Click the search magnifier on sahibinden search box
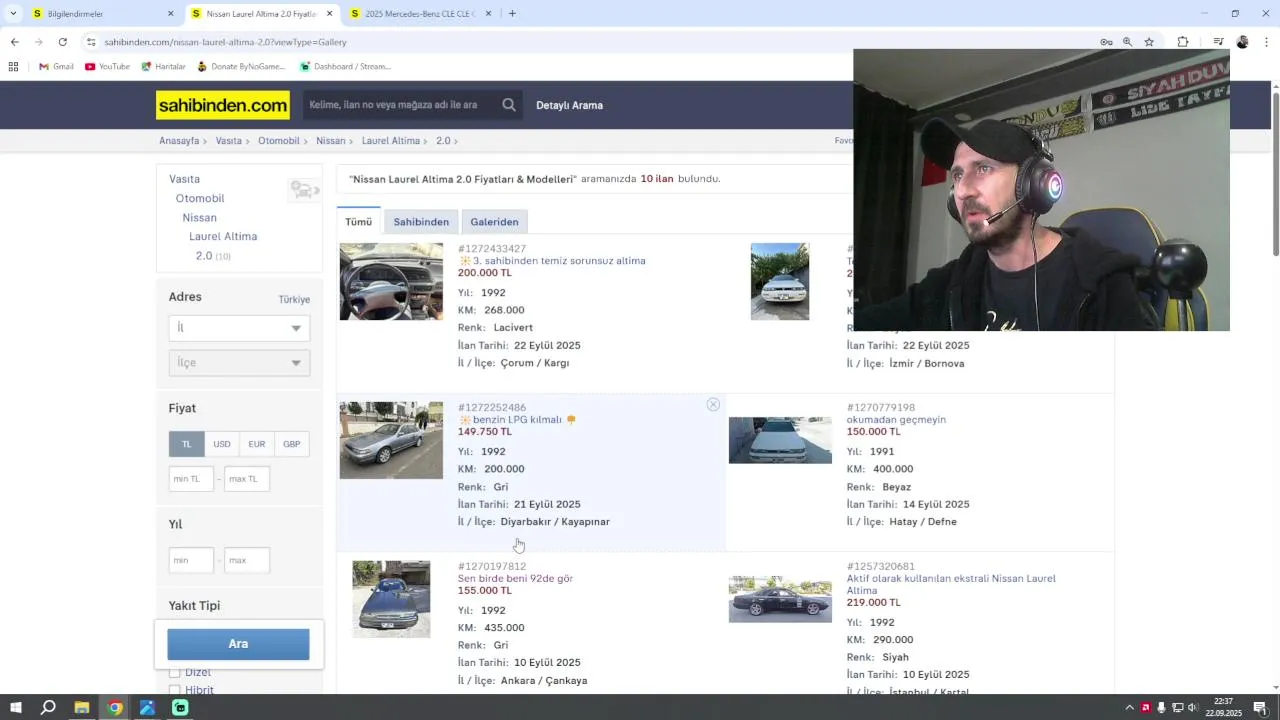This screenshot has height=720, width=1280. 509,105
